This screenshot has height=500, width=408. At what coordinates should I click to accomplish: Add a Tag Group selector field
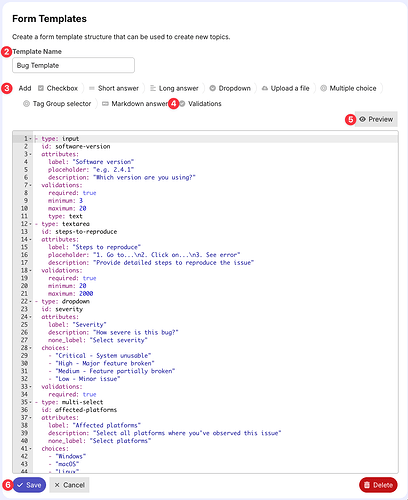tap(57, 104)
